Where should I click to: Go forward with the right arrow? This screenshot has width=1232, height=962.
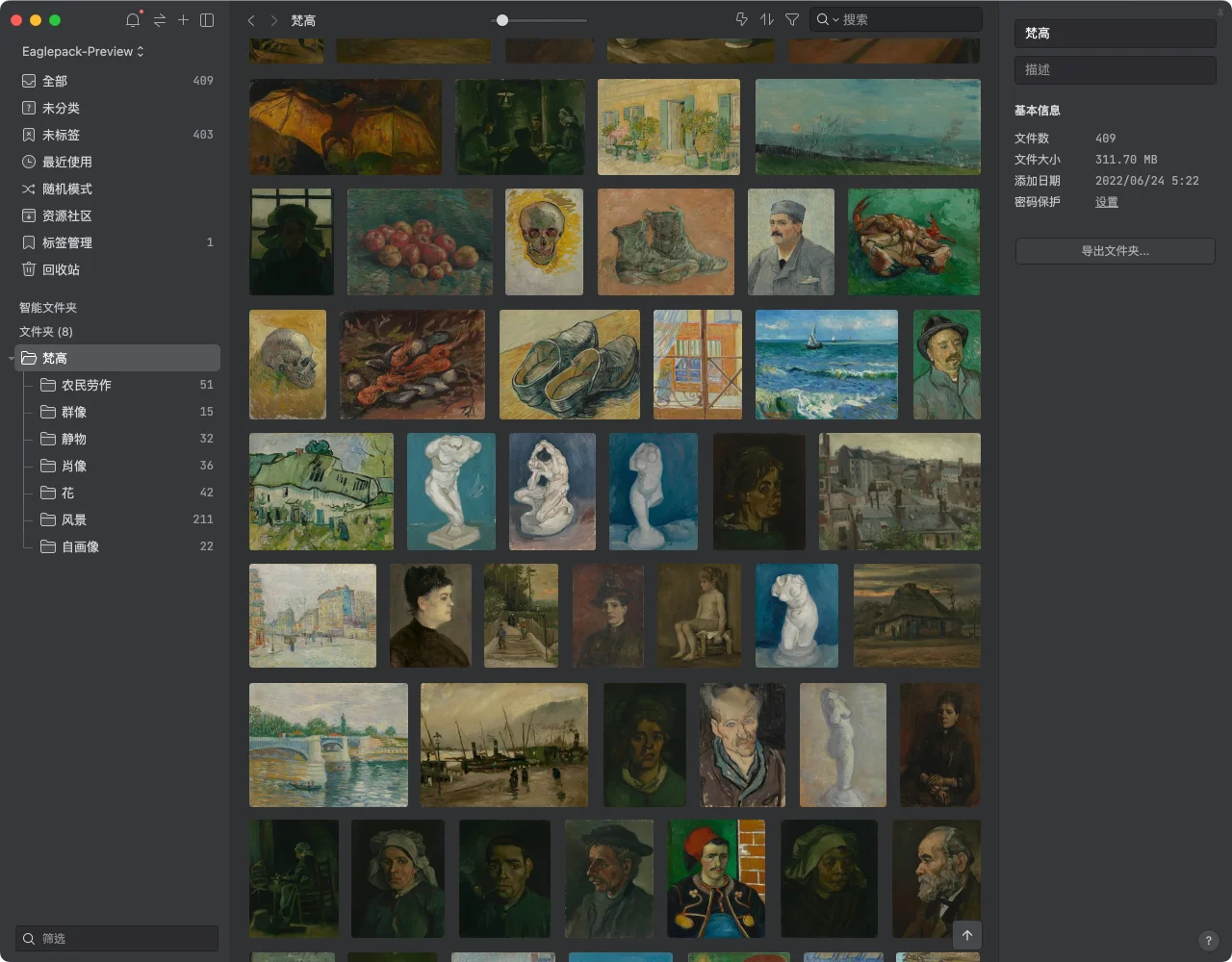274,19
